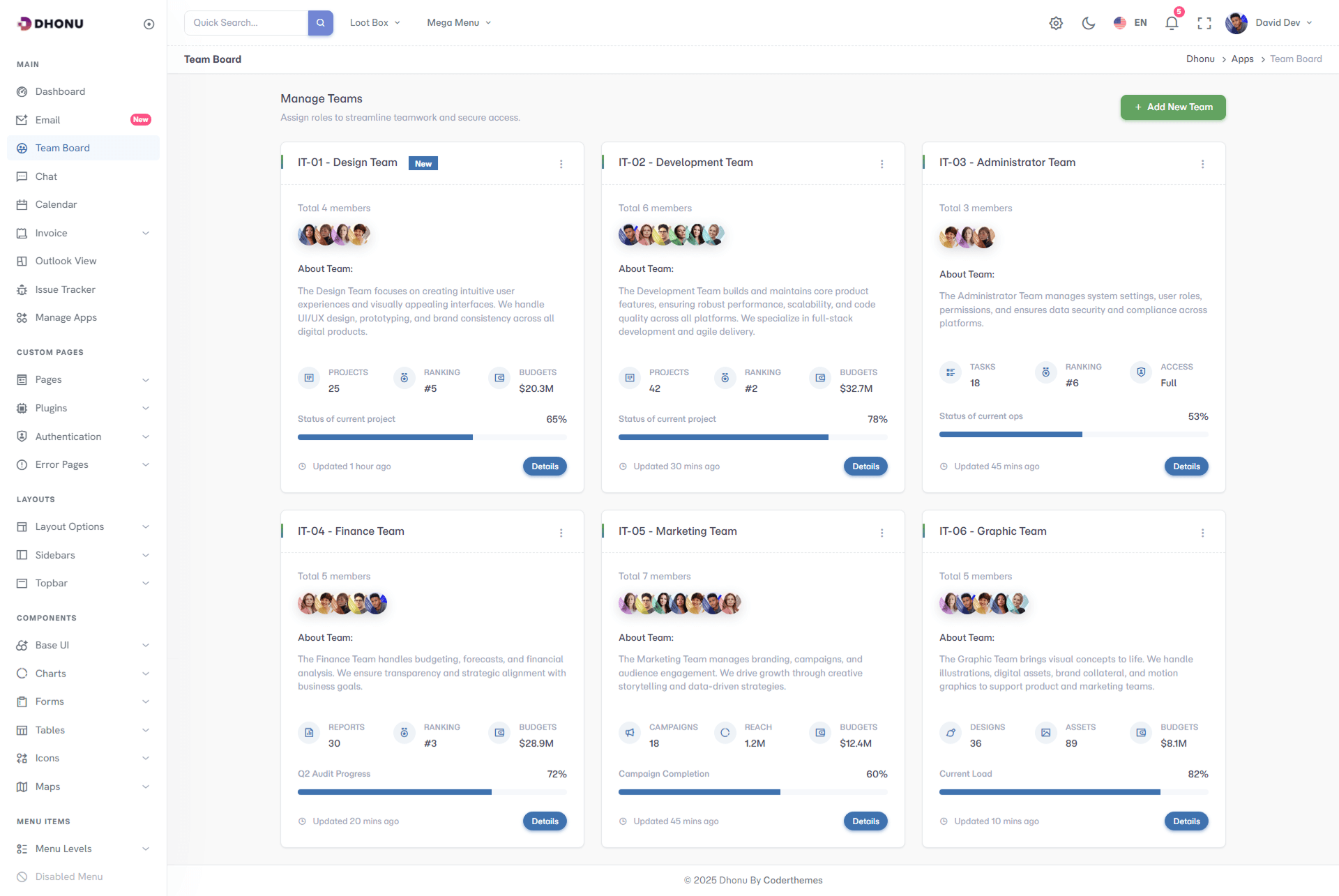Viewport: 1339px width, 896px height.
Task: Open the notifications bell
Action: pos(1172,23)
